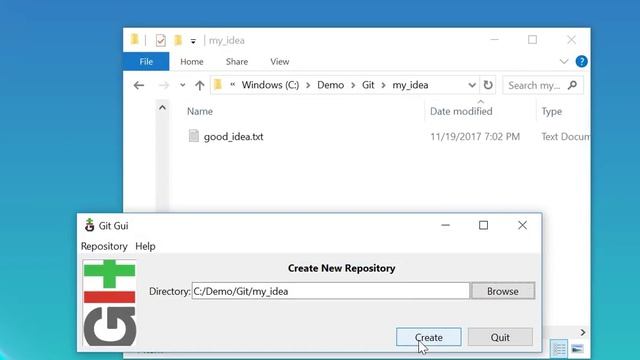Open recent locations dropdown arrow
This screenshot has width=640, height=360.
click(x=182, y=85)
